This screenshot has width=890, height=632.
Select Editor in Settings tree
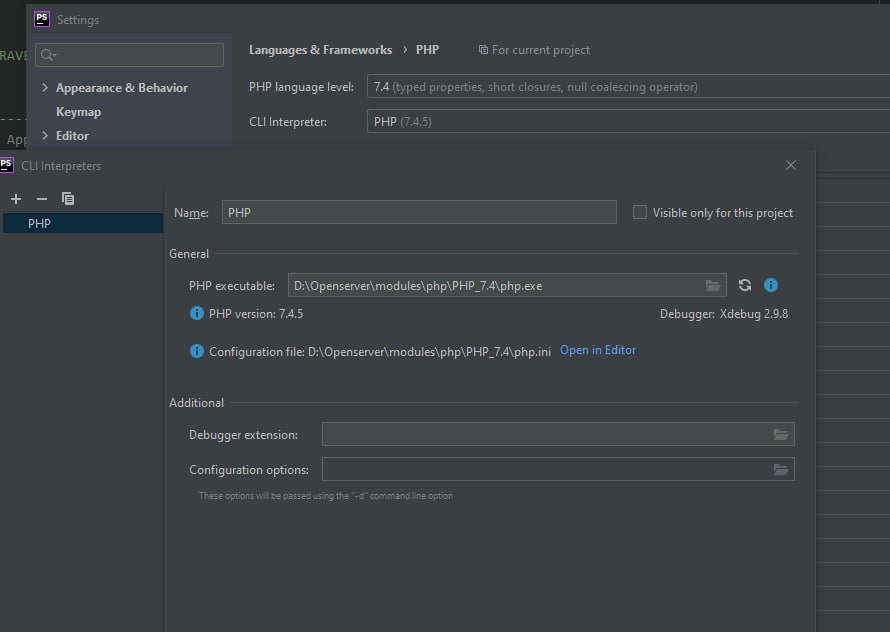coord(72,136)
